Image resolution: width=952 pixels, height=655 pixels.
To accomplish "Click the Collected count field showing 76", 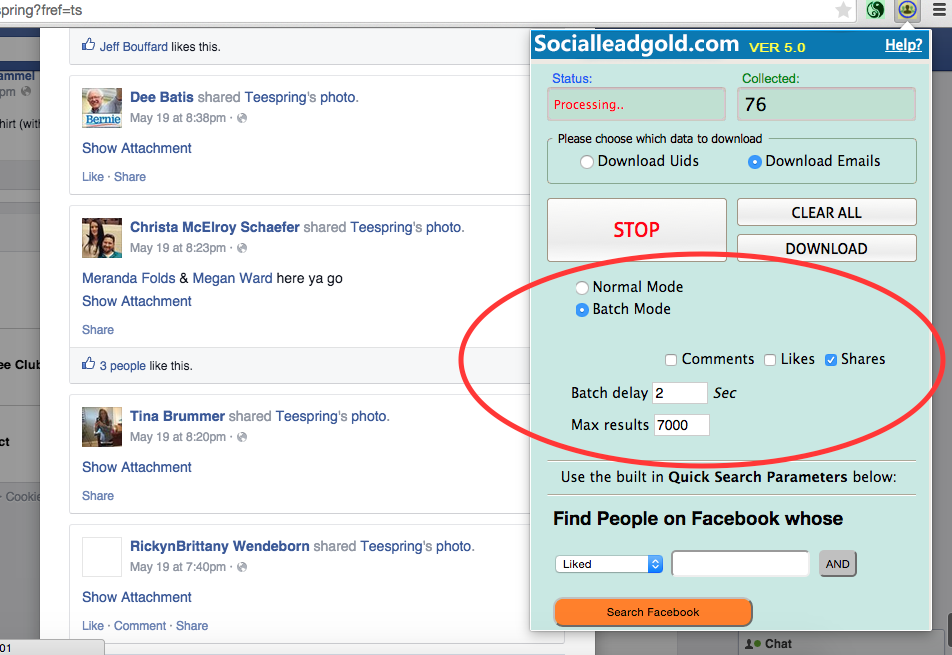I will (826, 104).
